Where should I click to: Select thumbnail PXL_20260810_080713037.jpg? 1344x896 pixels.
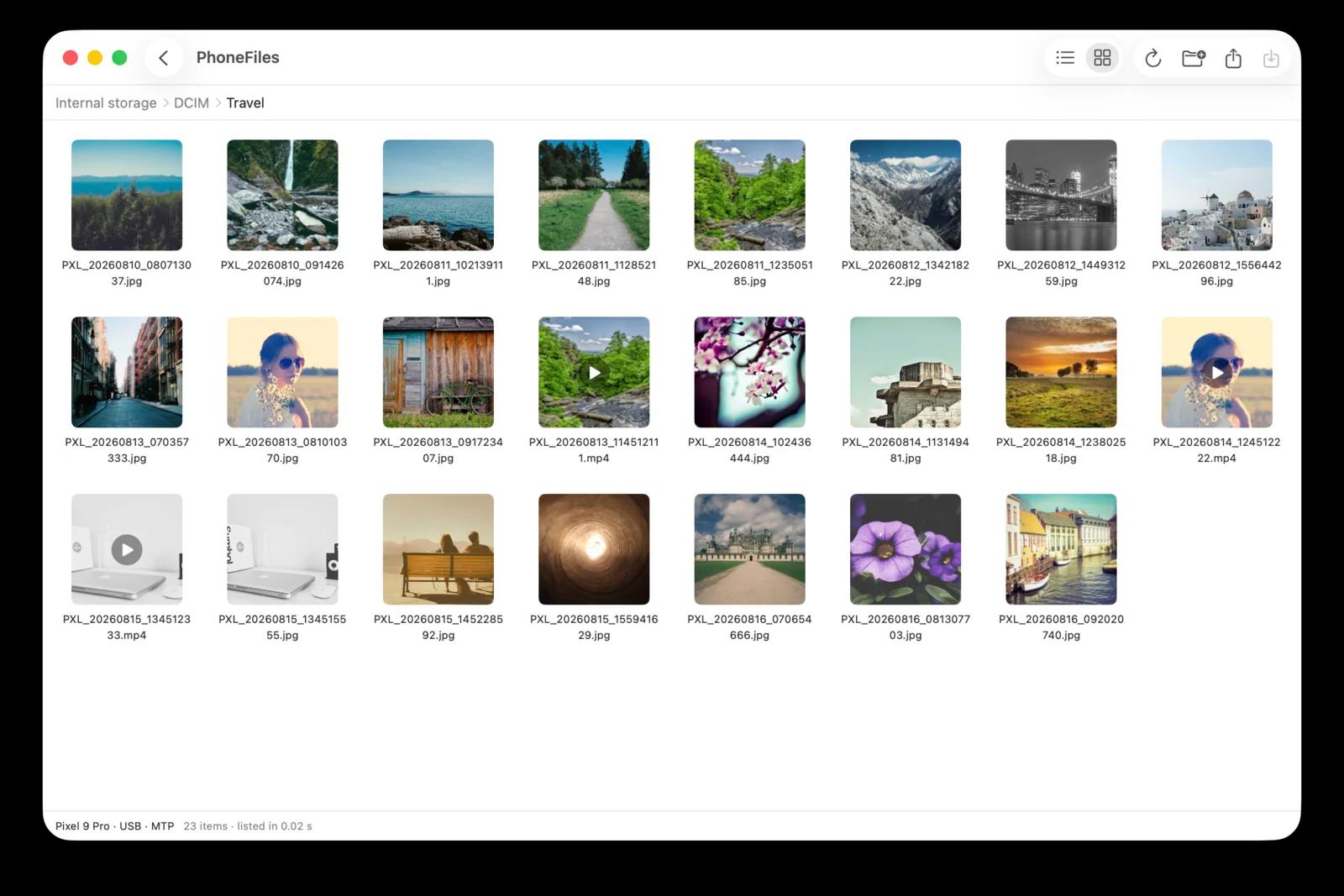click(x=127, y=195)
